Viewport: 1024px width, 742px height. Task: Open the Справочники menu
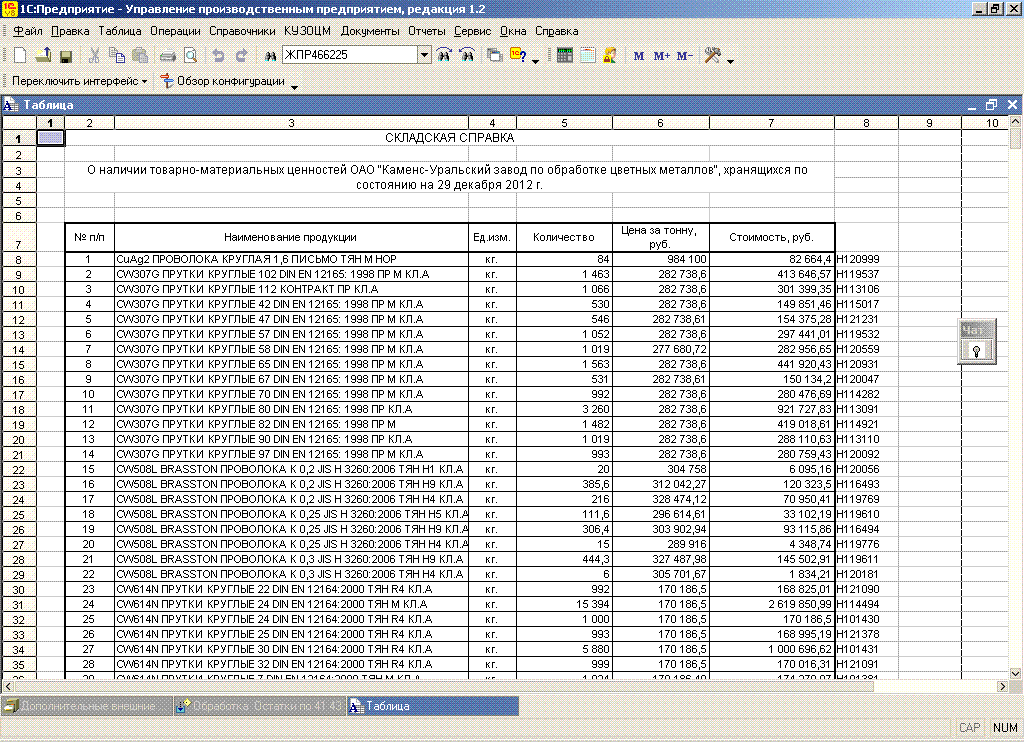(242, 31)
